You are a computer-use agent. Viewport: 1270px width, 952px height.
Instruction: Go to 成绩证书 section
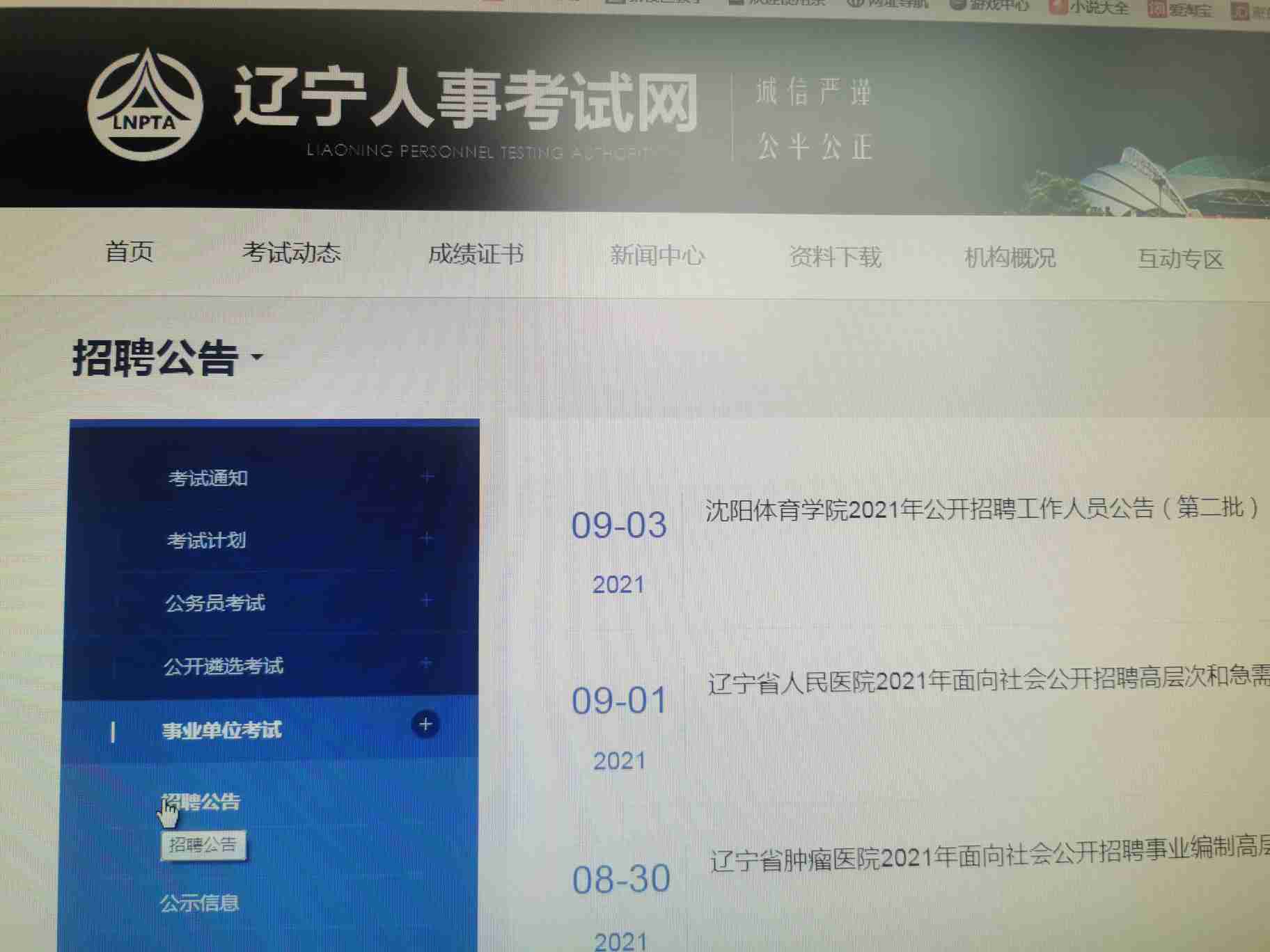coord(476,255)
